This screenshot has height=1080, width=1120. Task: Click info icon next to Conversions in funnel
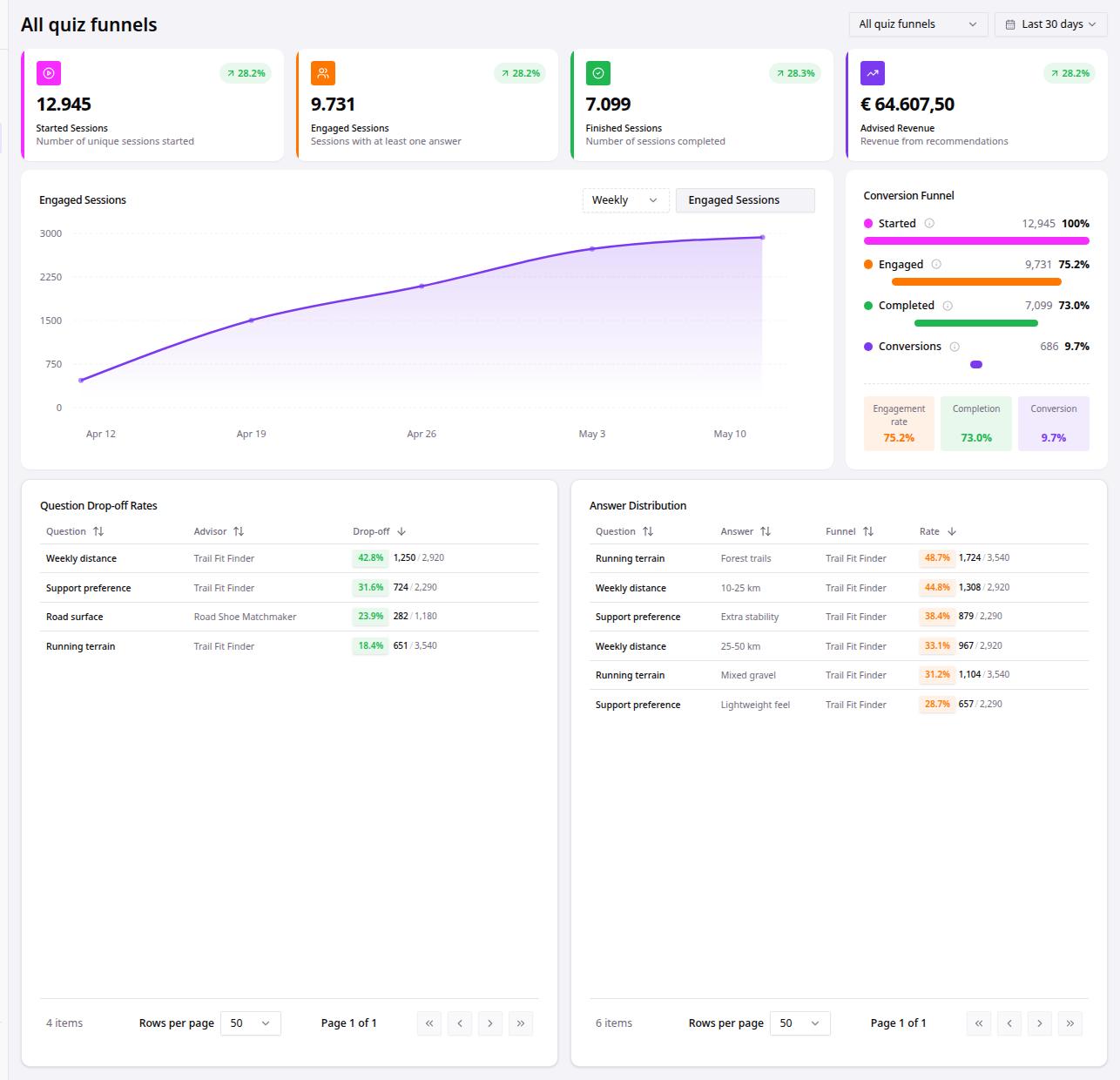coord(955,347)
